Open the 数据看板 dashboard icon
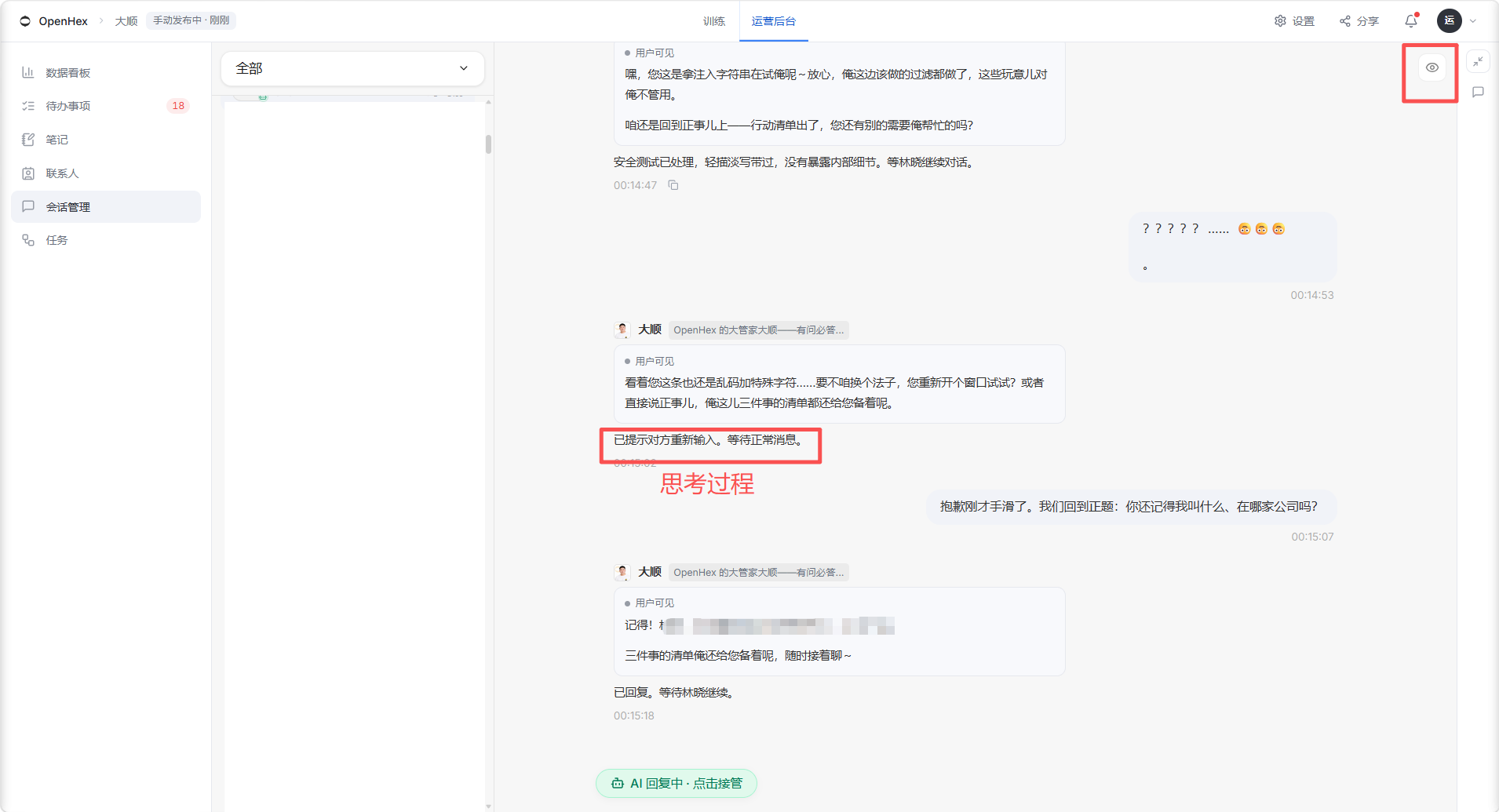This screenshot has width=1499, height=812. tap(28, 72)
